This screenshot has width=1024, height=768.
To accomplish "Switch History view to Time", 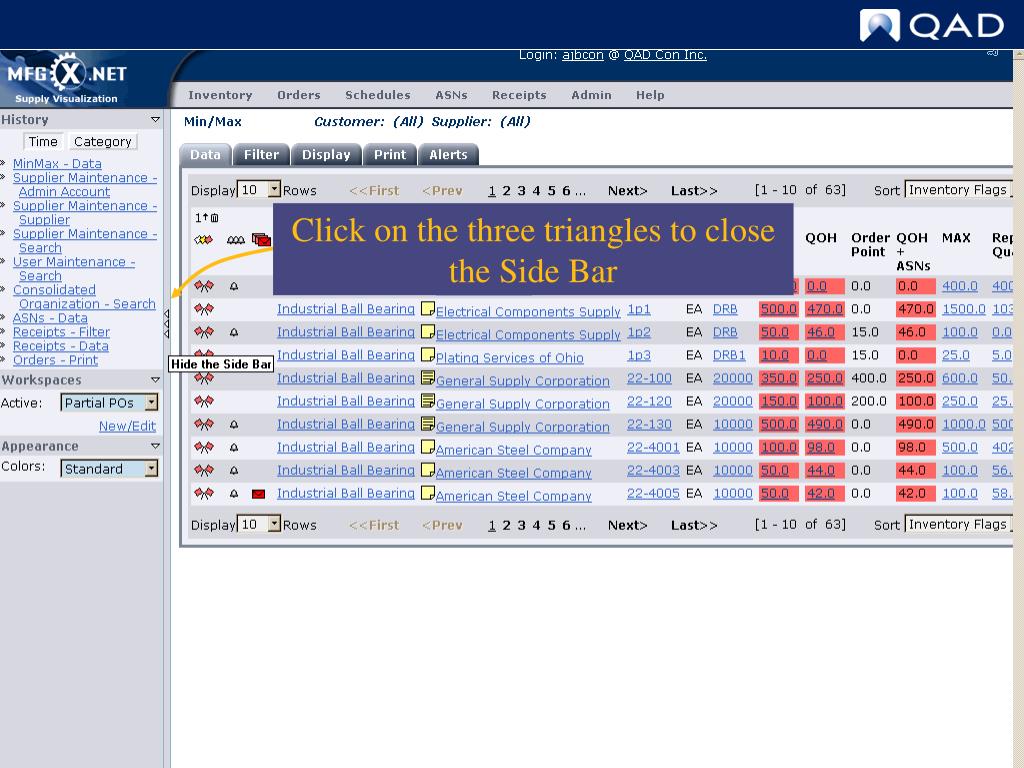I will coord(43,142).
